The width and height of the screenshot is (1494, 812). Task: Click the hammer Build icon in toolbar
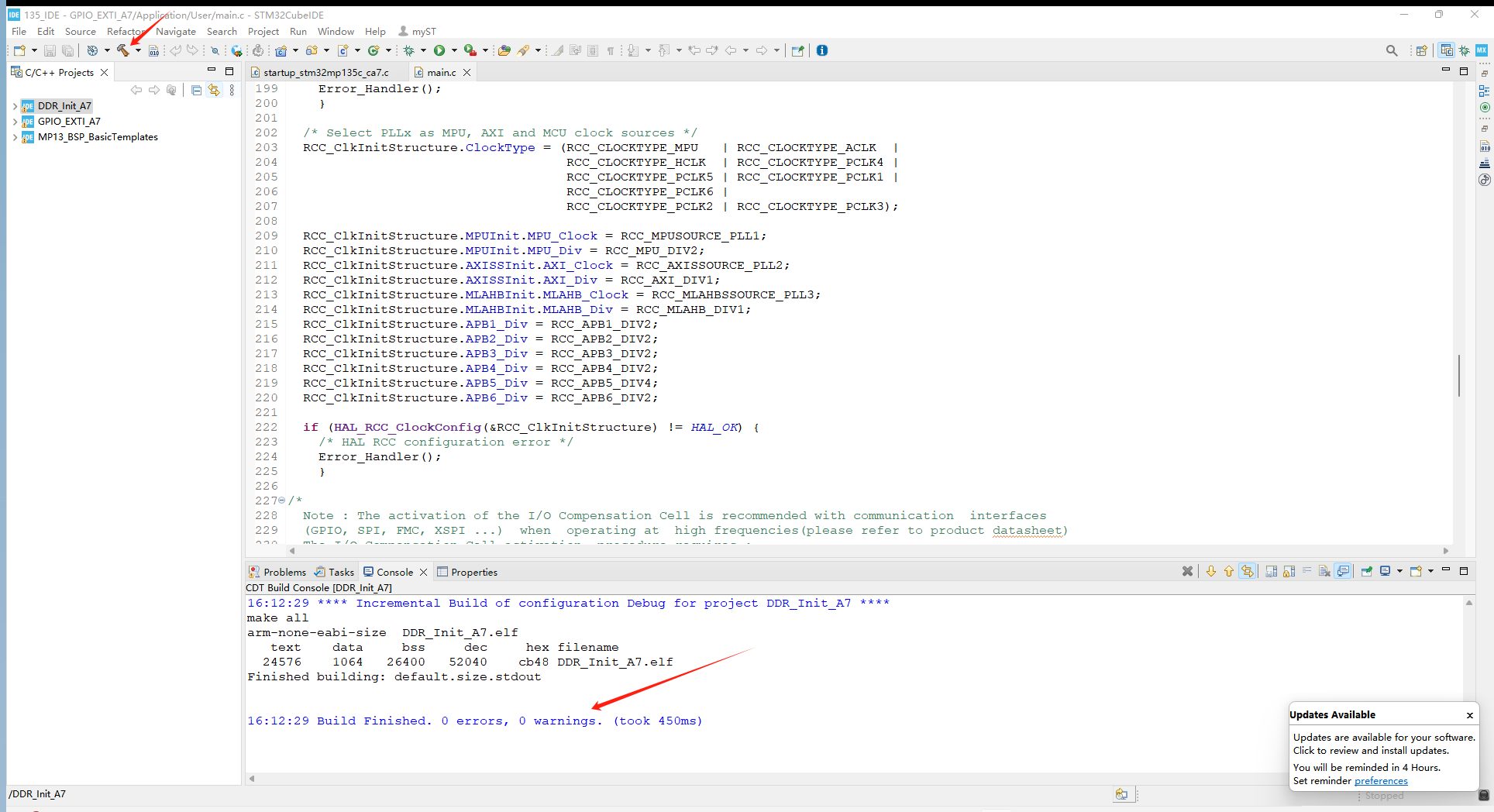click(122, 50)
